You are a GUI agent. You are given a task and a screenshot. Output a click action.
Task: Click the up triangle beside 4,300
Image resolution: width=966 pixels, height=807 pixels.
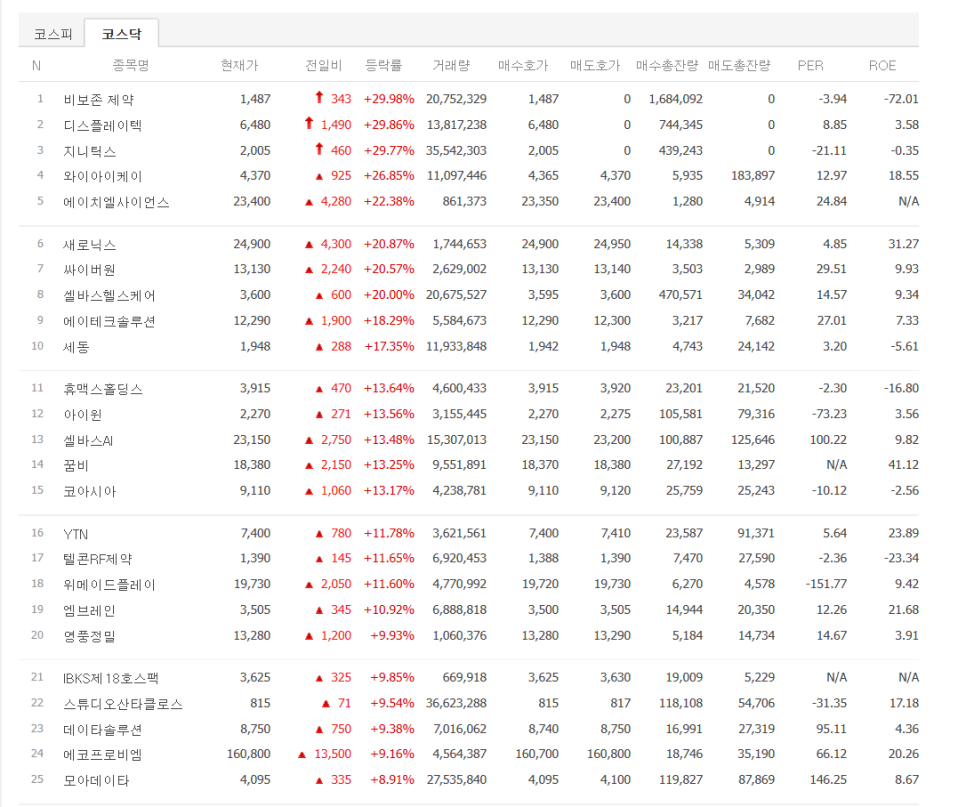309,245
